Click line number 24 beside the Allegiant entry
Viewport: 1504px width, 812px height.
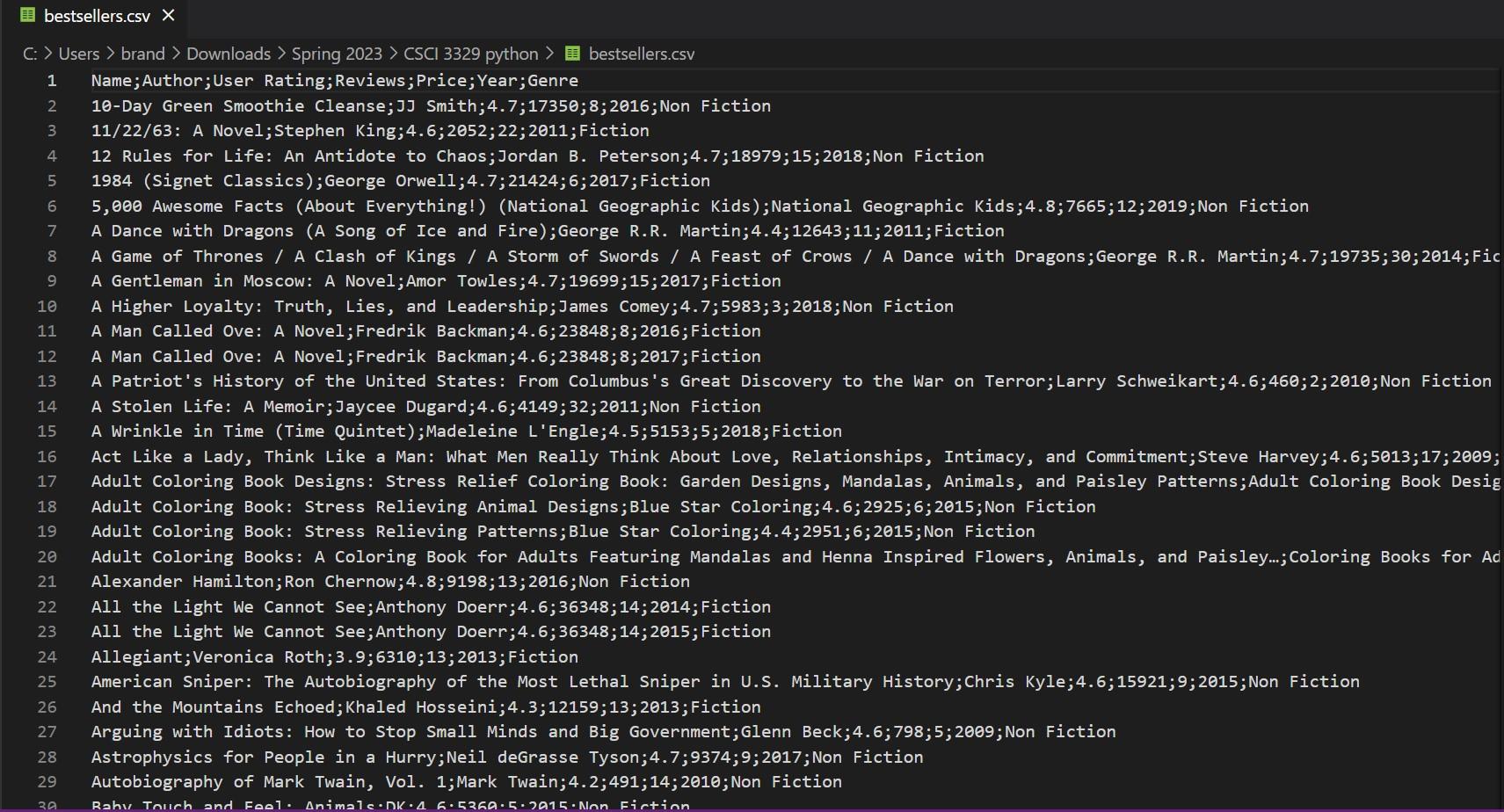pyautogui.click(x=47, y=656)
